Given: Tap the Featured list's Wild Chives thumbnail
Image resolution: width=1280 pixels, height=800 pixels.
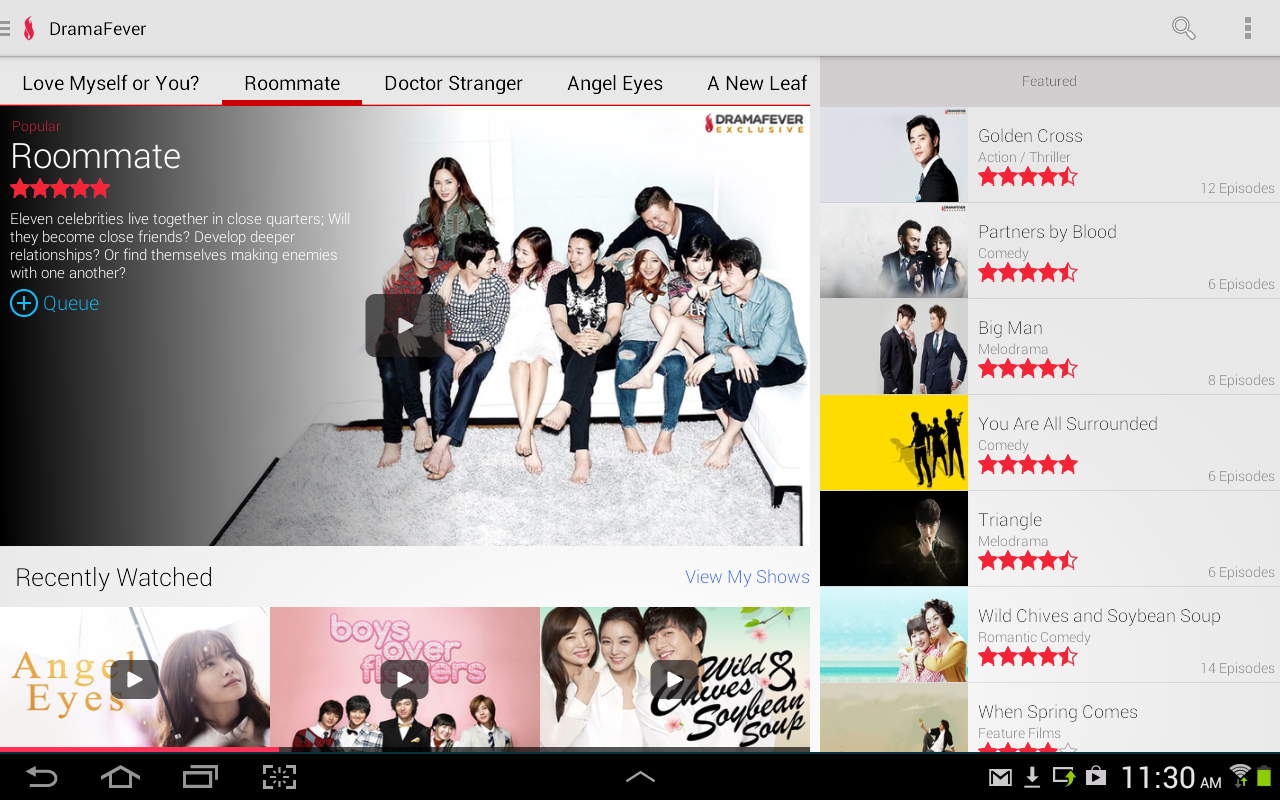Looking at the screenshot, I should coord(894,635).
